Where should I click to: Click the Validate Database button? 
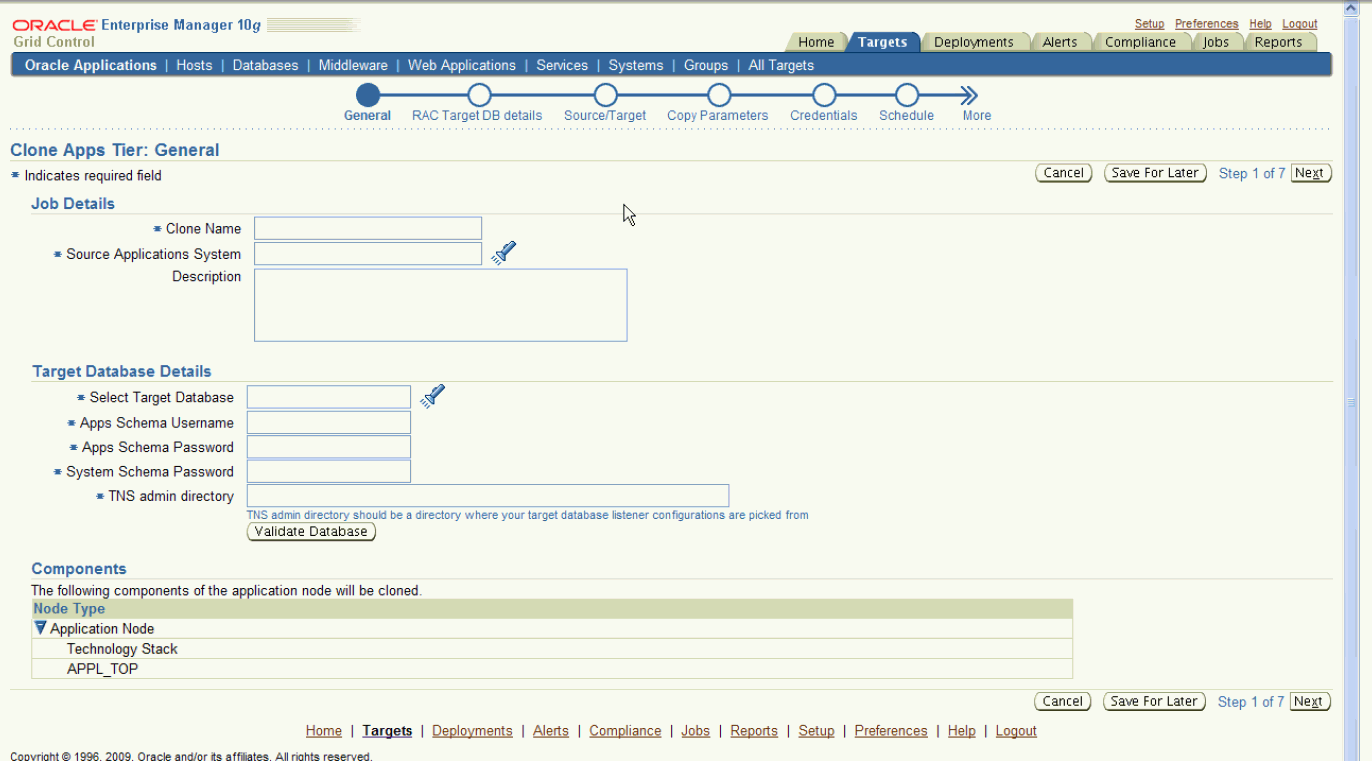coord(311,531)
